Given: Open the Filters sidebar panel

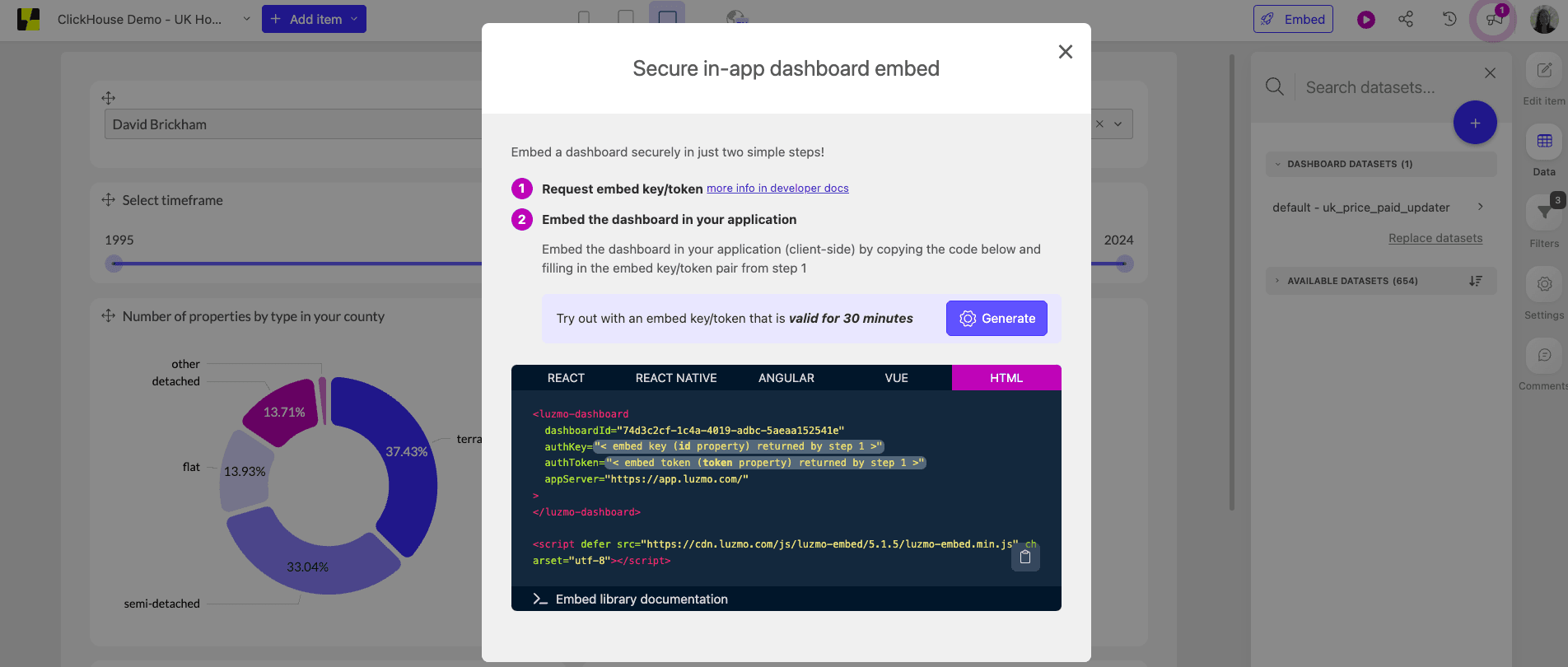Looking at the screenshot, I should point(1544,214).
